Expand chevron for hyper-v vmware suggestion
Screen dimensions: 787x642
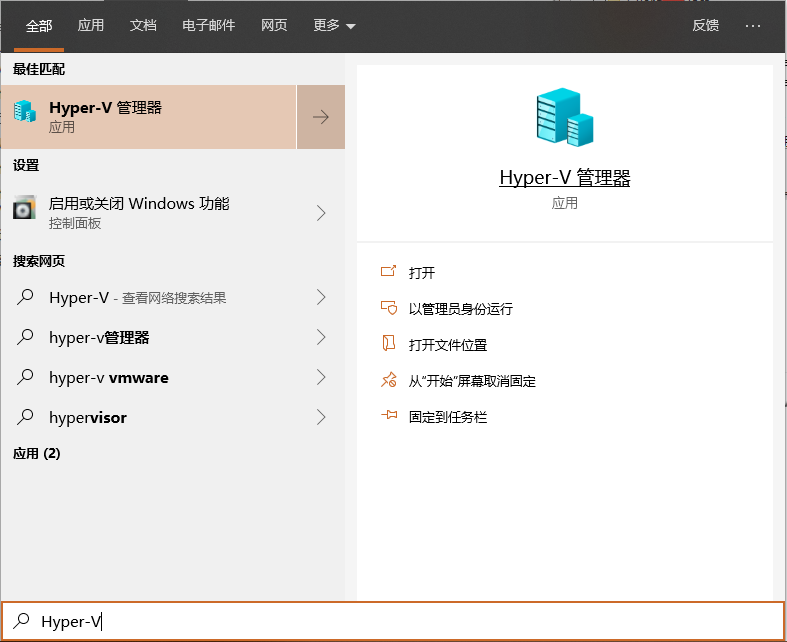[x=321, y=377]
